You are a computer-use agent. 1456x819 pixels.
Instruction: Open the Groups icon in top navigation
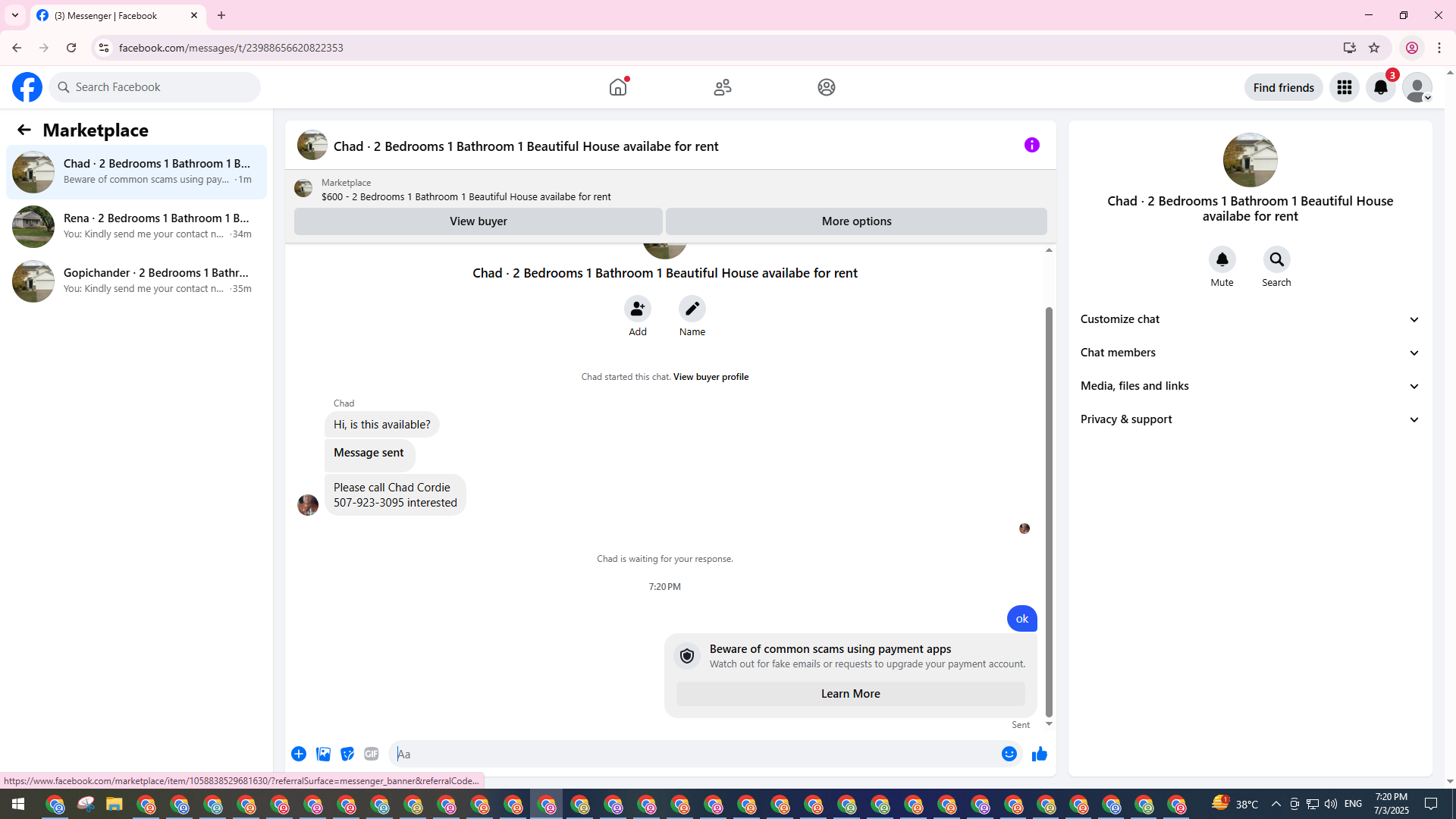click(x=826, y=87)
